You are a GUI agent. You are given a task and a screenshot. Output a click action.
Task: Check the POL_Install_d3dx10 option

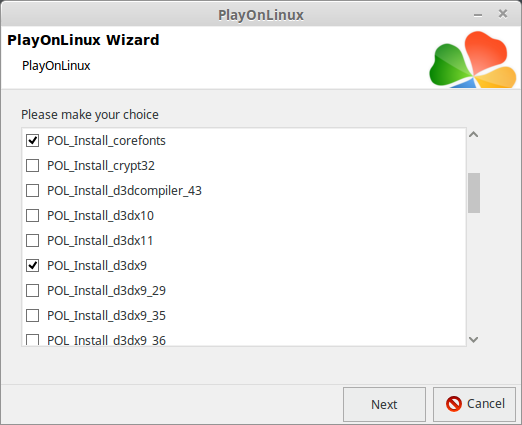pyautogui.click(x=32, y=216)
